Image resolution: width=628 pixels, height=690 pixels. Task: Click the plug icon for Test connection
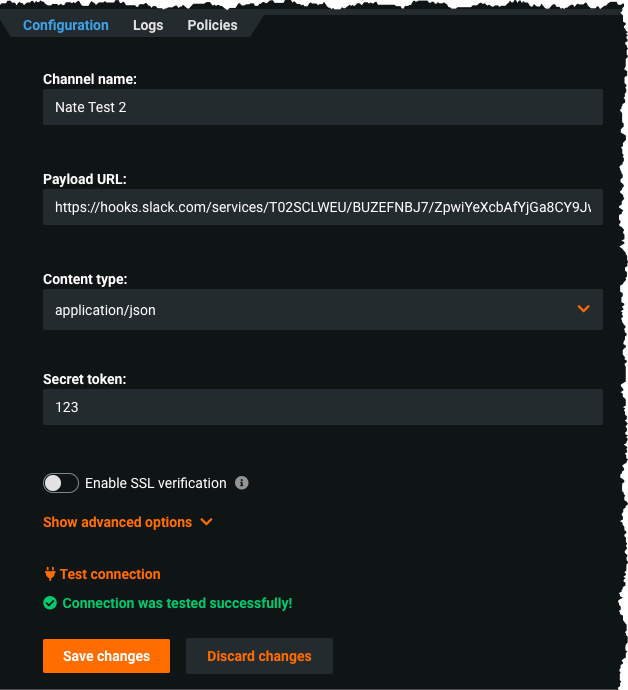click(50, 574)
